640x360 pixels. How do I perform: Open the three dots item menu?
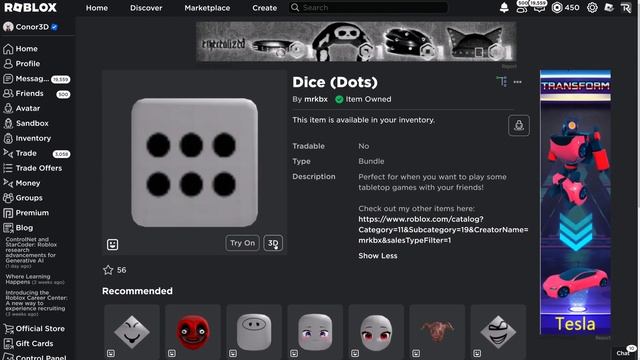(518, 82)
